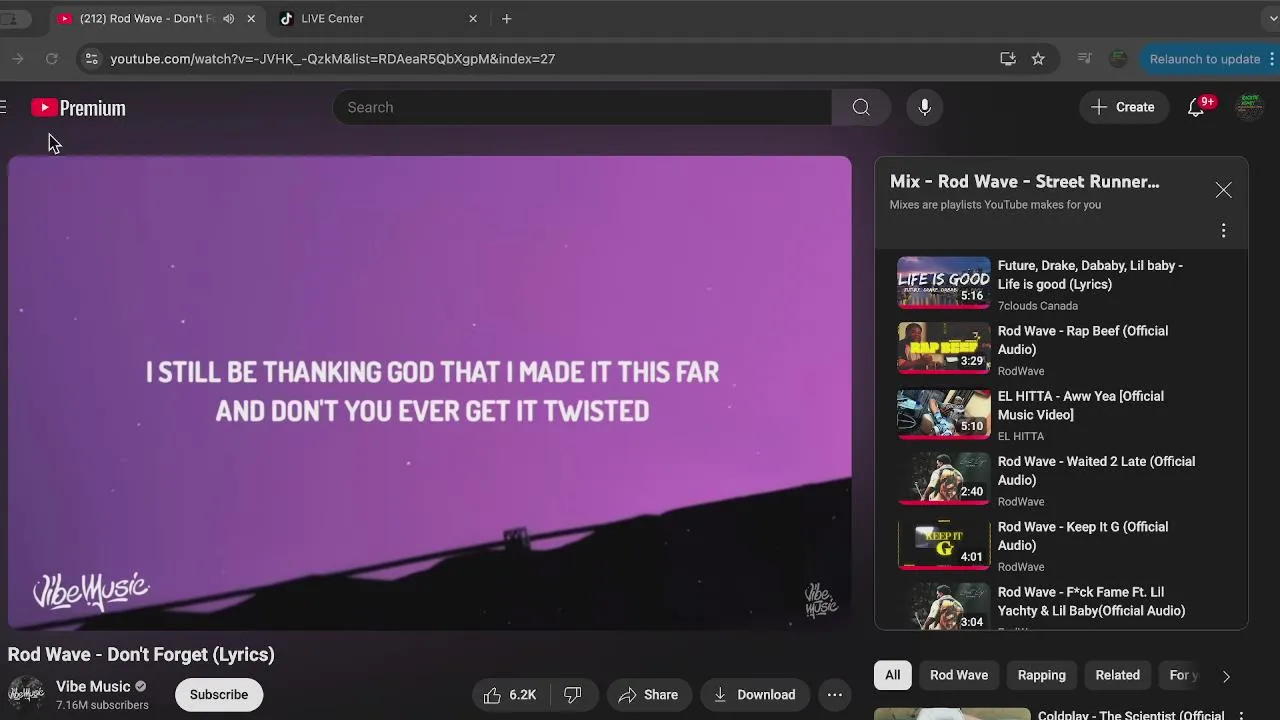Open the notifications bell
This screenshot has height=720, width=1280.
coord(1196,107)
